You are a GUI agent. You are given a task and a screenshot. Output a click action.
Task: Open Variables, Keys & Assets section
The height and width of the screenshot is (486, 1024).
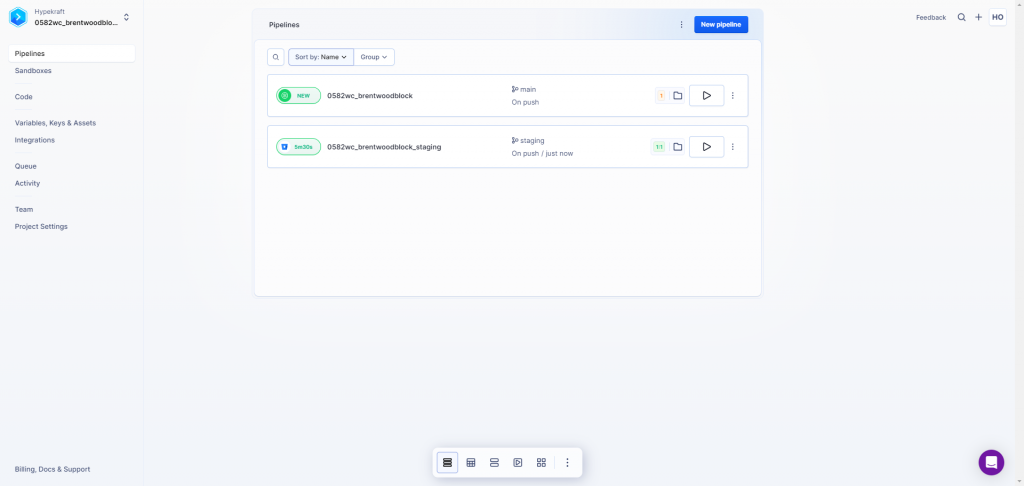coord(55,123)
